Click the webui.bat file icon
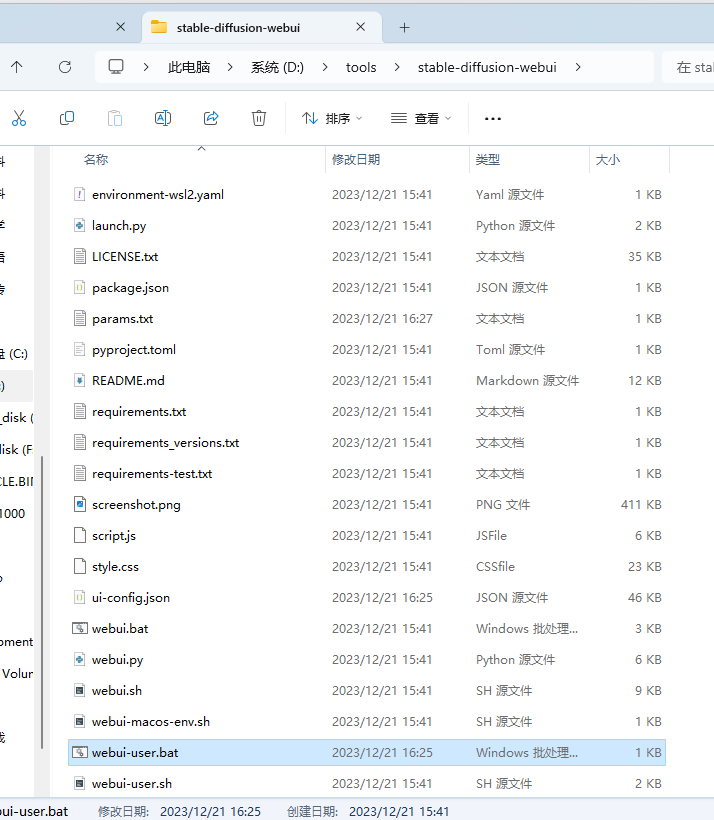This screenshot has width=714, height=820. tap(80, 628)
